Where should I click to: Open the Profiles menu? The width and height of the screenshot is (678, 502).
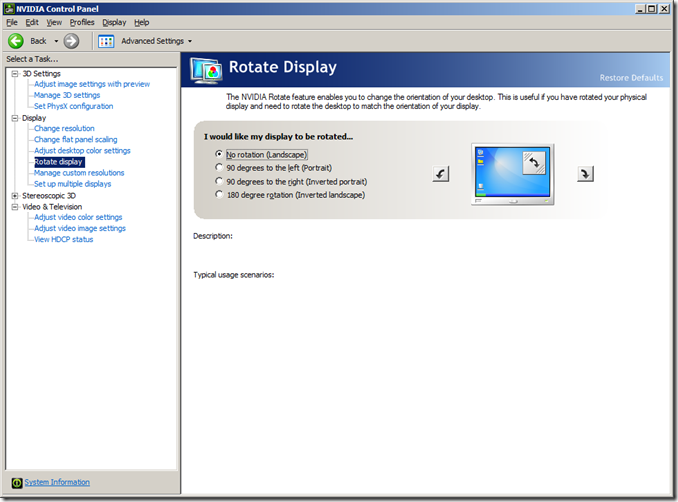click(x=82, y=22)
